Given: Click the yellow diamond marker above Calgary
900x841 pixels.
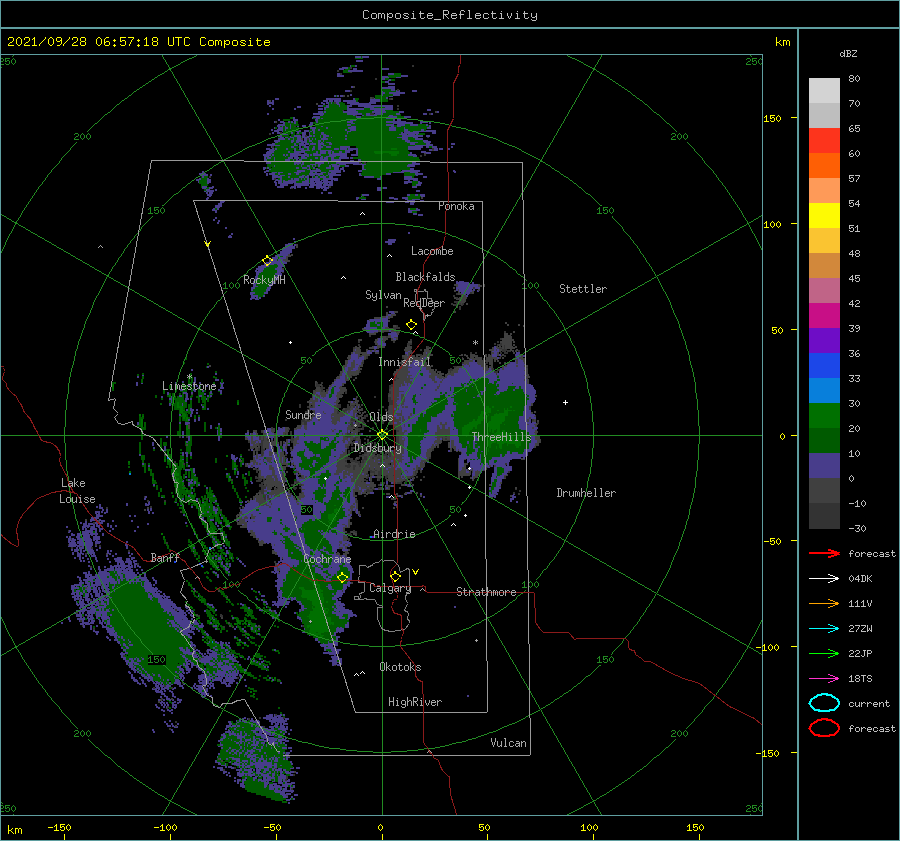Looking at the screenshot, I should 395,576.
